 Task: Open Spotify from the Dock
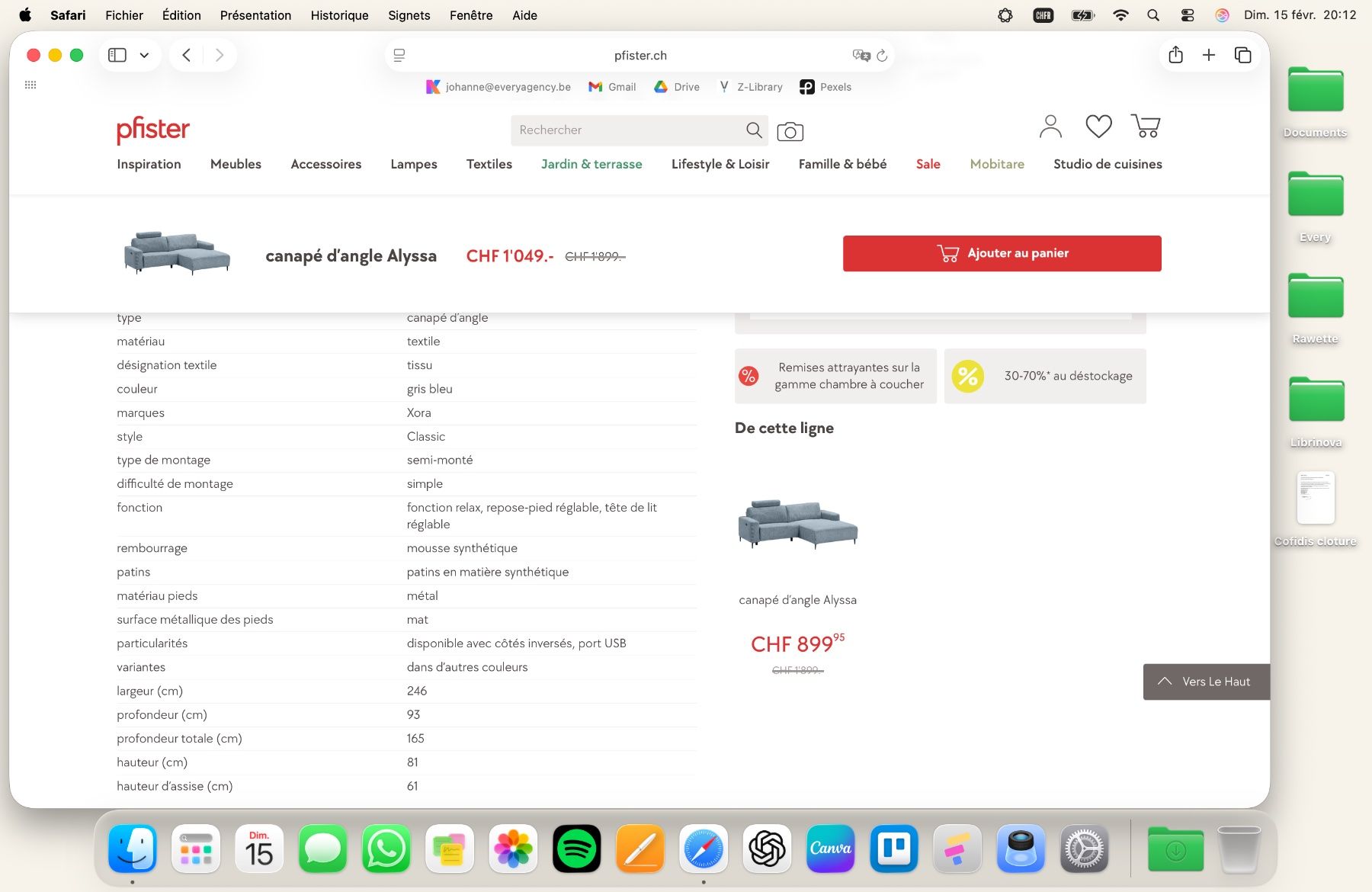(x=577, y=849)
